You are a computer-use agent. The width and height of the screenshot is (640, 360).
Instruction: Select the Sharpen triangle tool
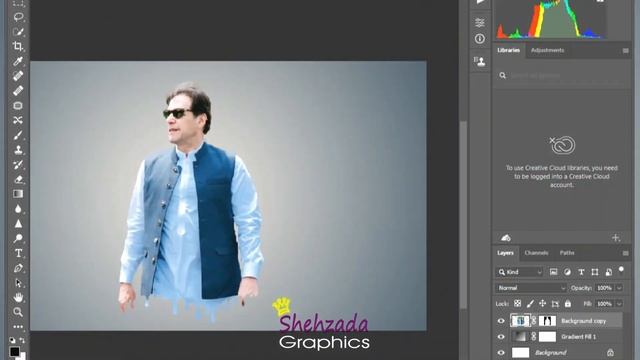click(x=18, y=224)
